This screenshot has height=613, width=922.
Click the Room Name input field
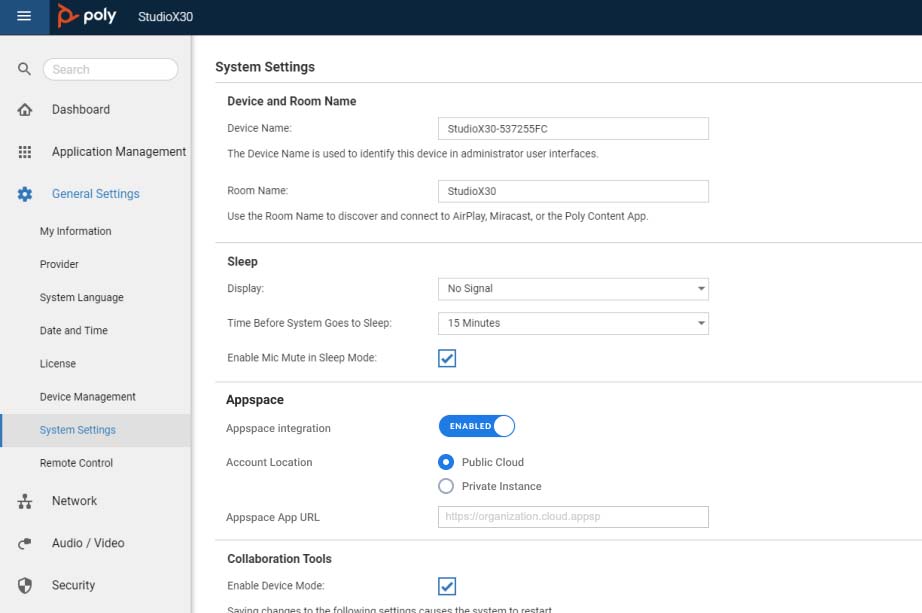click(x=573, y=191)
